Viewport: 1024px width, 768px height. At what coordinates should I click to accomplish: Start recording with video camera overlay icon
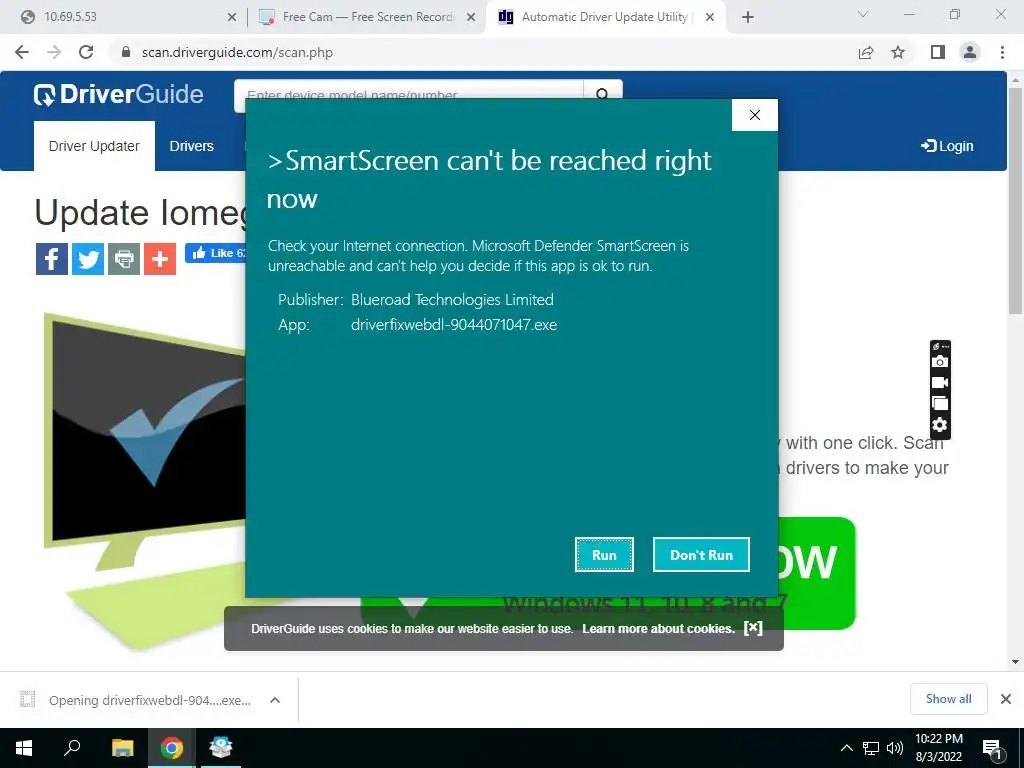940,382
